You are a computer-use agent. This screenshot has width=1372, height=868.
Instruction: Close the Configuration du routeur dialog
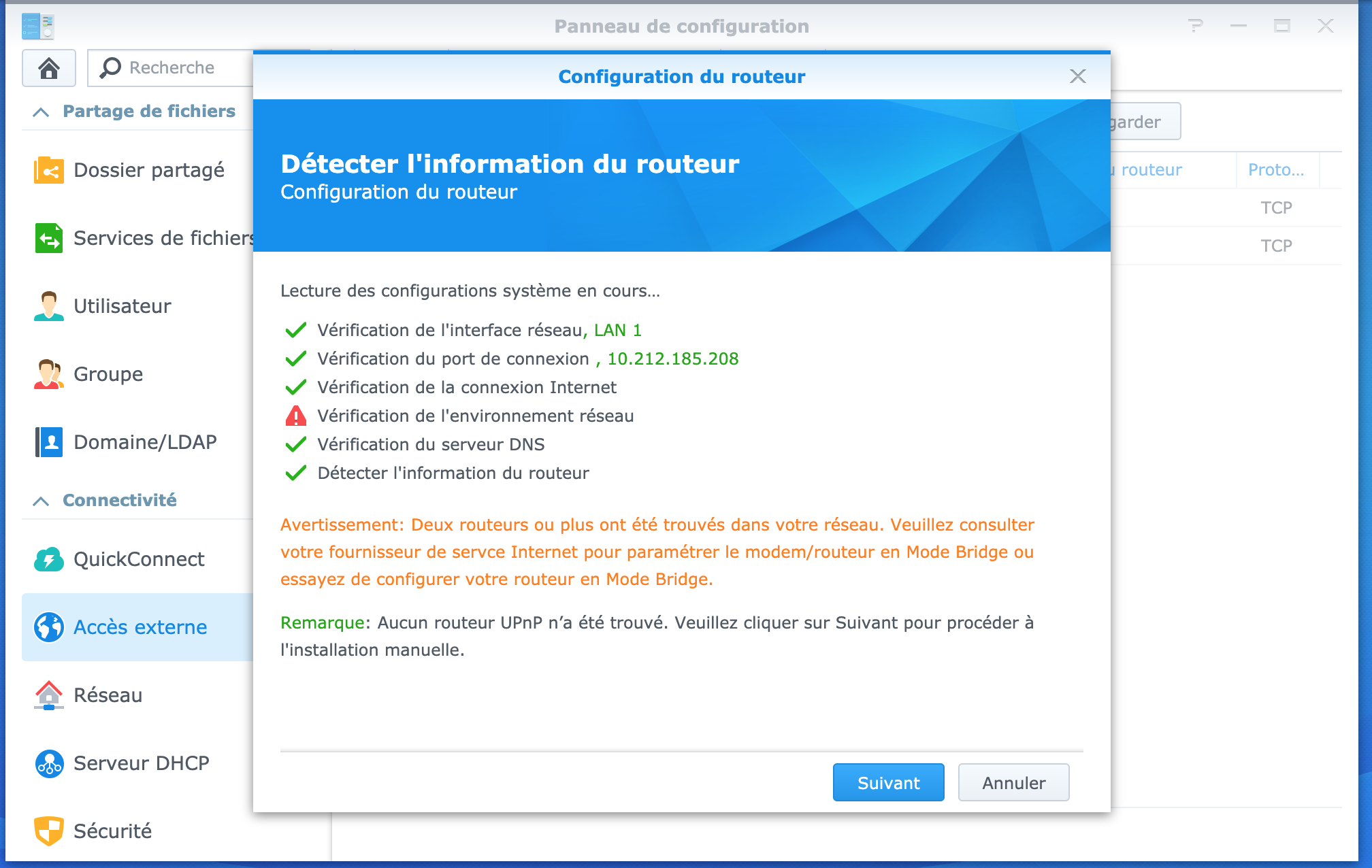pos(1078,76)
